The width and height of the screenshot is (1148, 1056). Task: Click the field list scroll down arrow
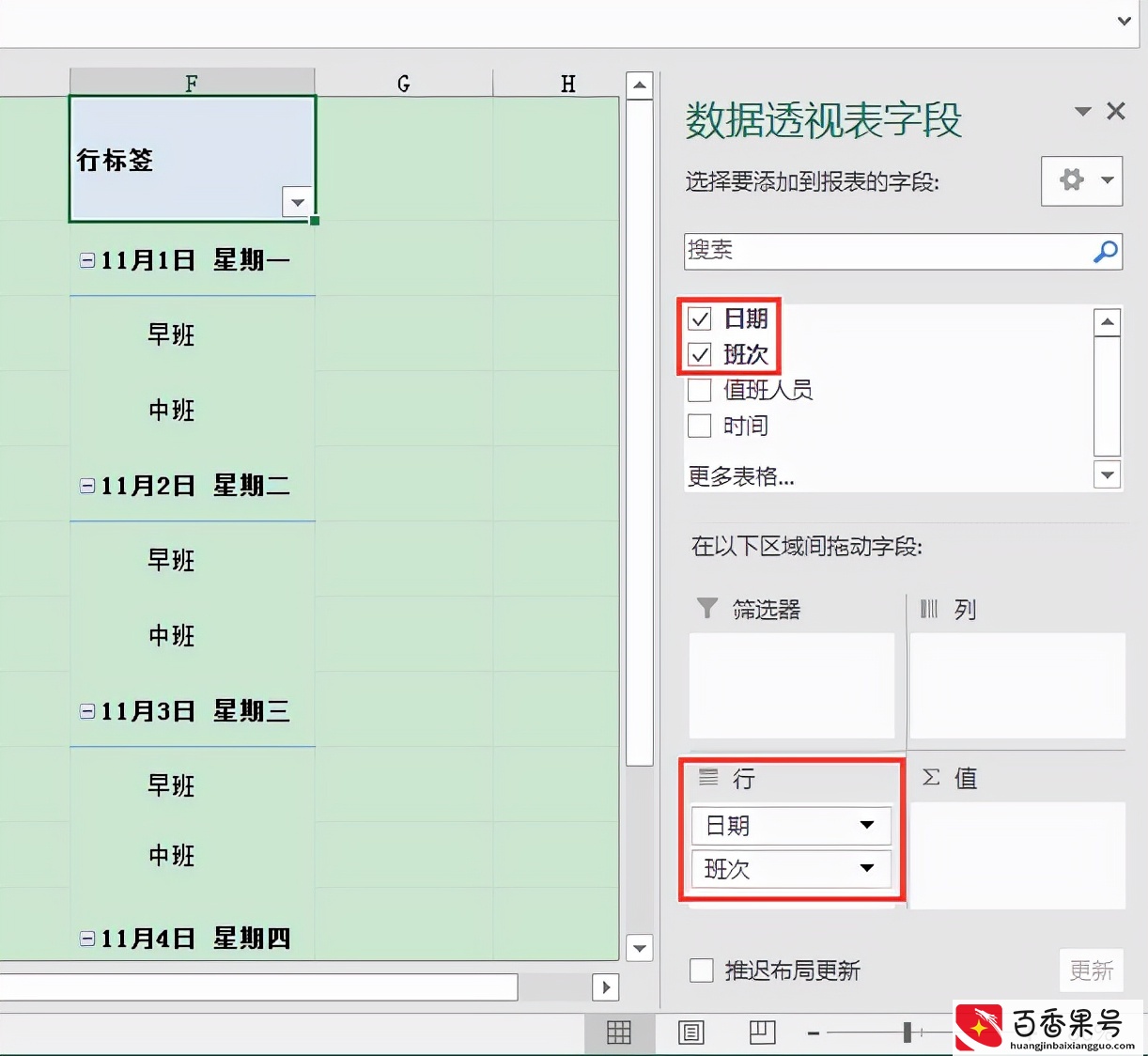[1108, 474]
